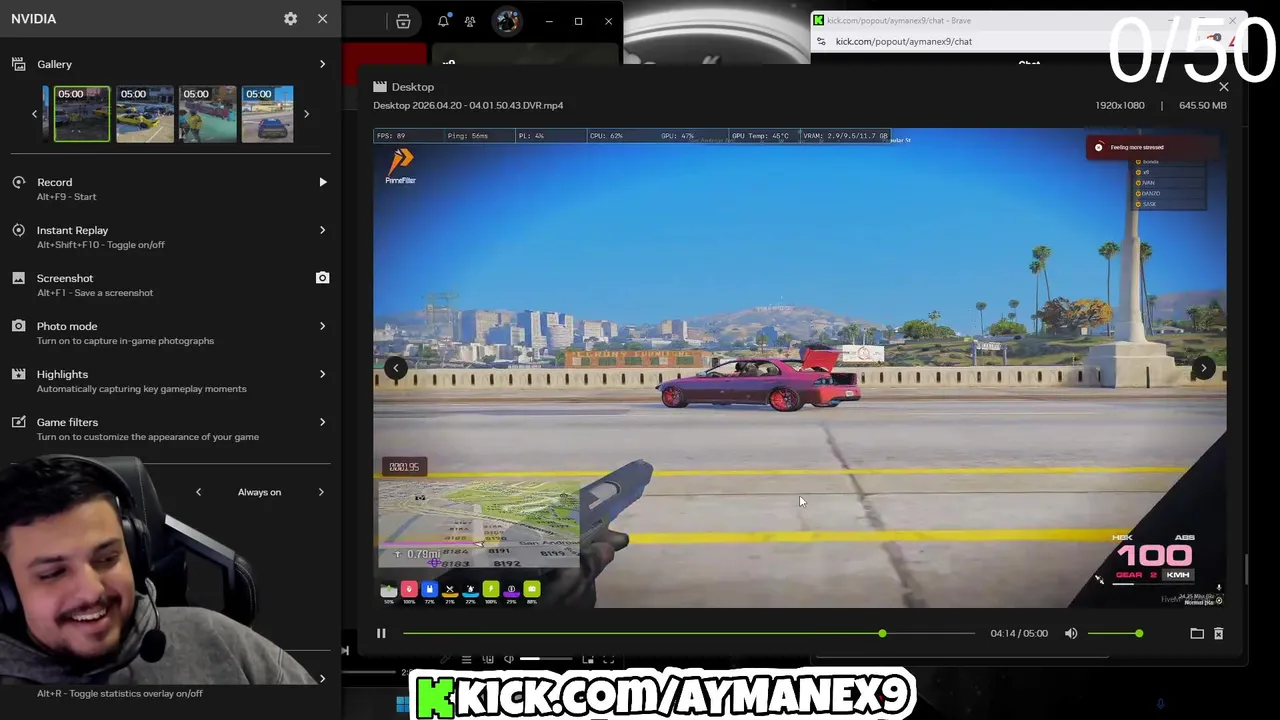Click site settings icon in Brave address bar
The image size is (1280, 720).
[x=821, y=42]
